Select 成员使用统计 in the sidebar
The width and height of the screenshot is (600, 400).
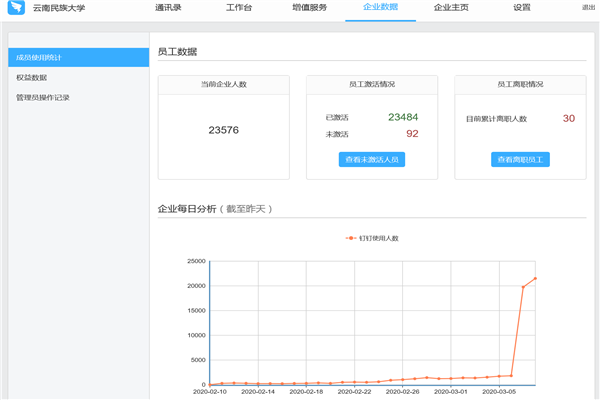[78, 57]
